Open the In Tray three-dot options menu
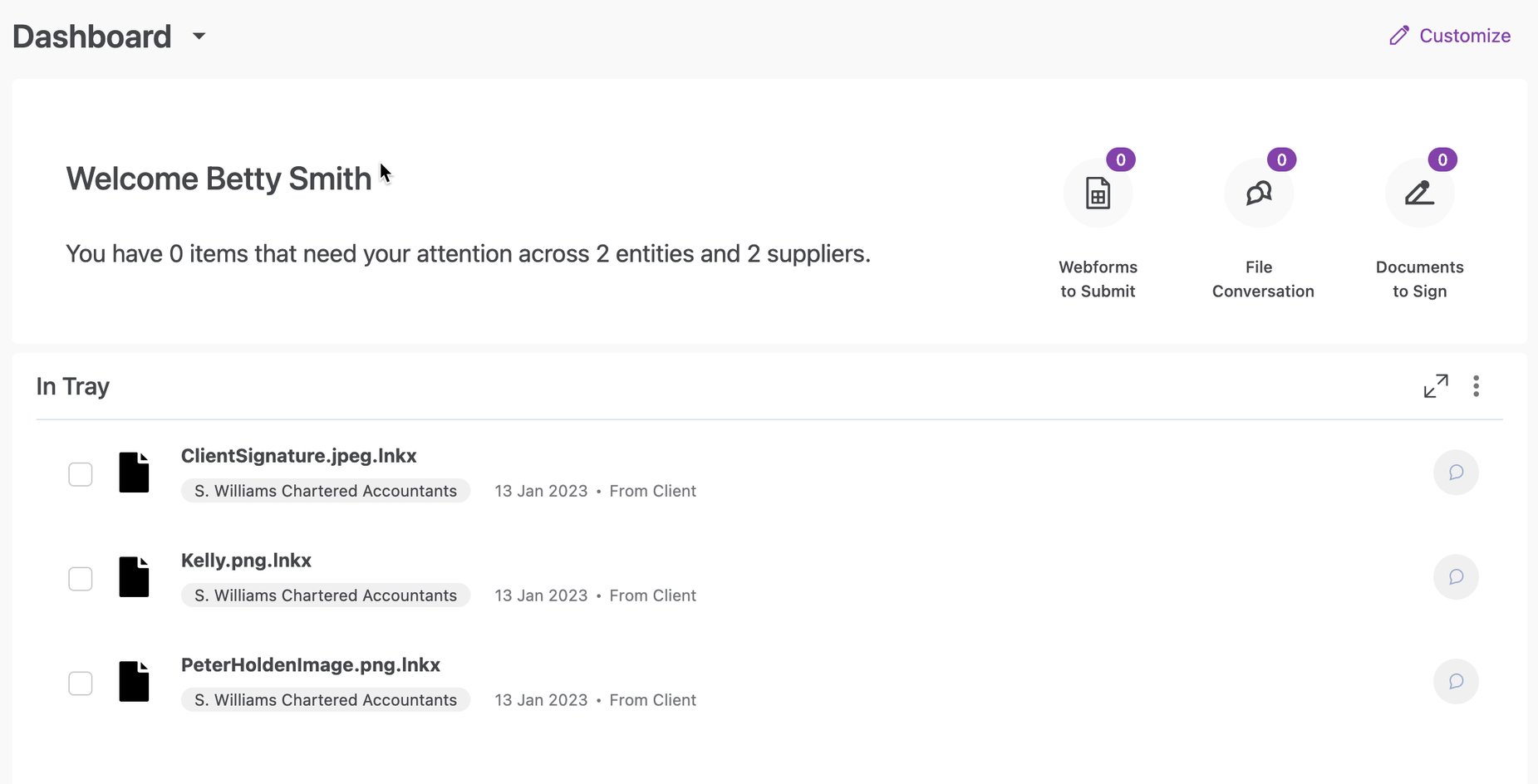 pos(1476,386)
